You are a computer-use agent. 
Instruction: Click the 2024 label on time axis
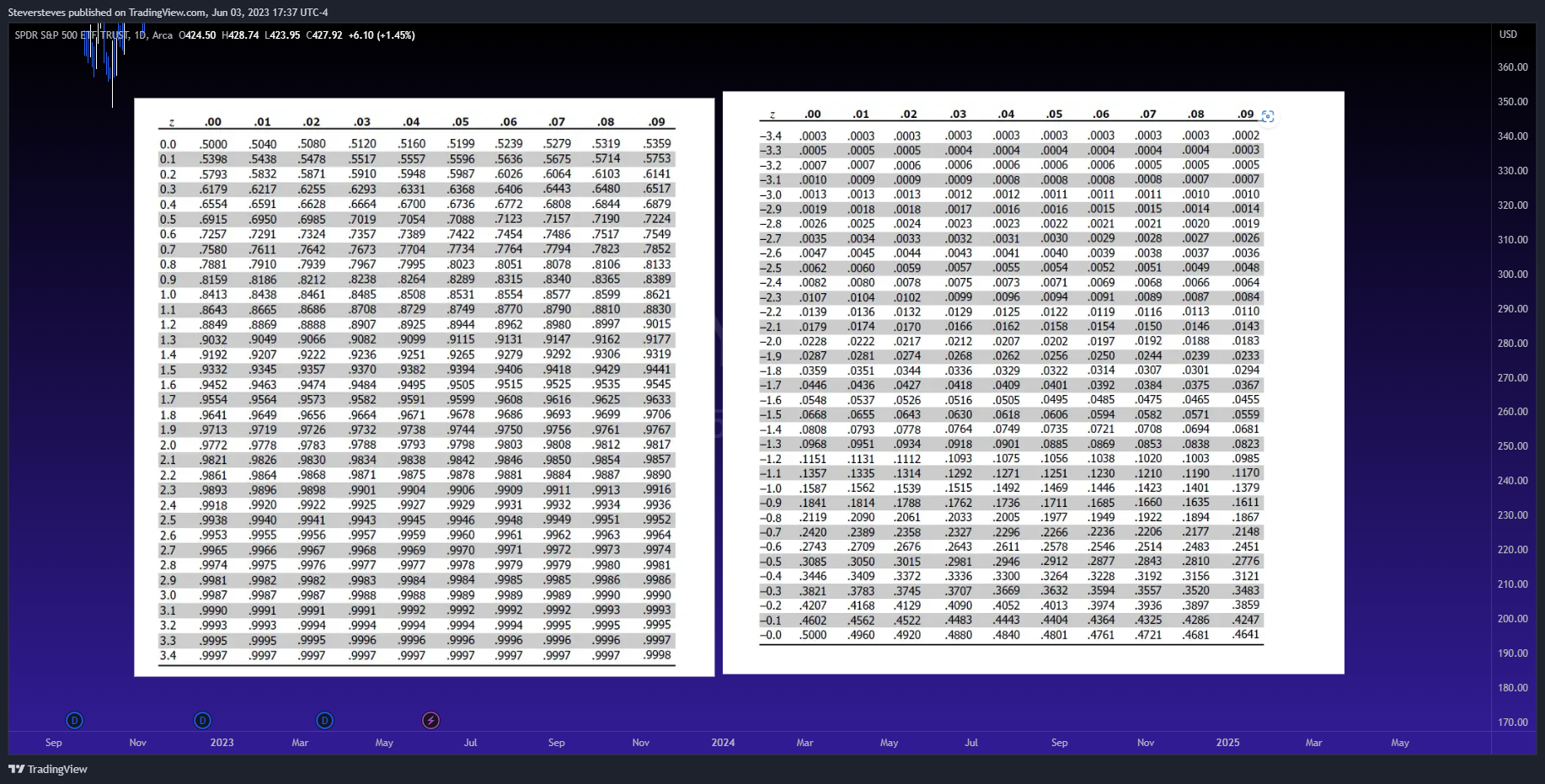[723, 743]
